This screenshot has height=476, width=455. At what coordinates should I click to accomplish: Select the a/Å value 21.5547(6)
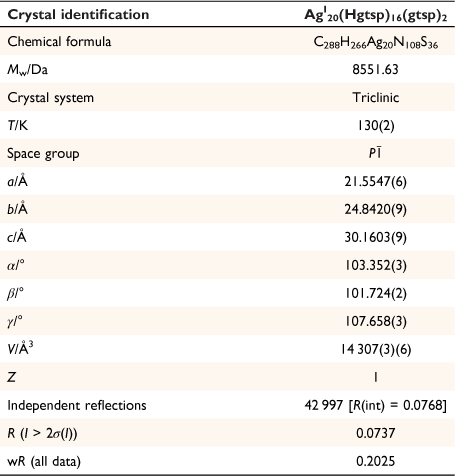point(375,181)
